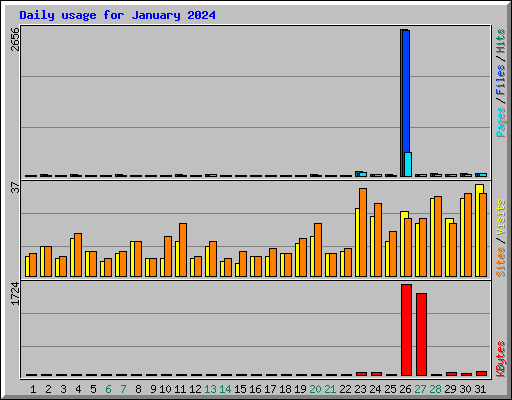Click the orange Sites bar for day 28
Image resolution: width=512 pixels, height=400 pixels.
(x=438, y=236)
